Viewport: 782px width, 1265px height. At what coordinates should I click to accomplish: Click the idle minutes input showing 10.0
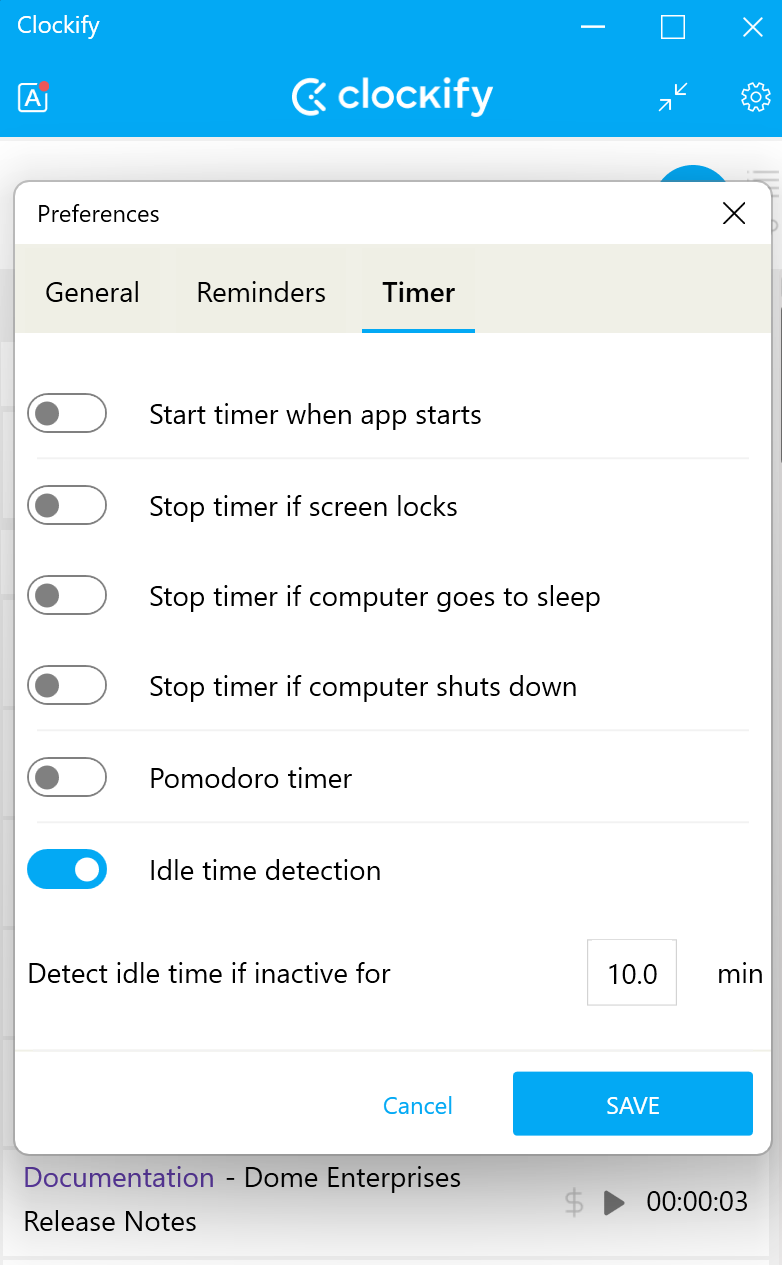pos(631,972)
